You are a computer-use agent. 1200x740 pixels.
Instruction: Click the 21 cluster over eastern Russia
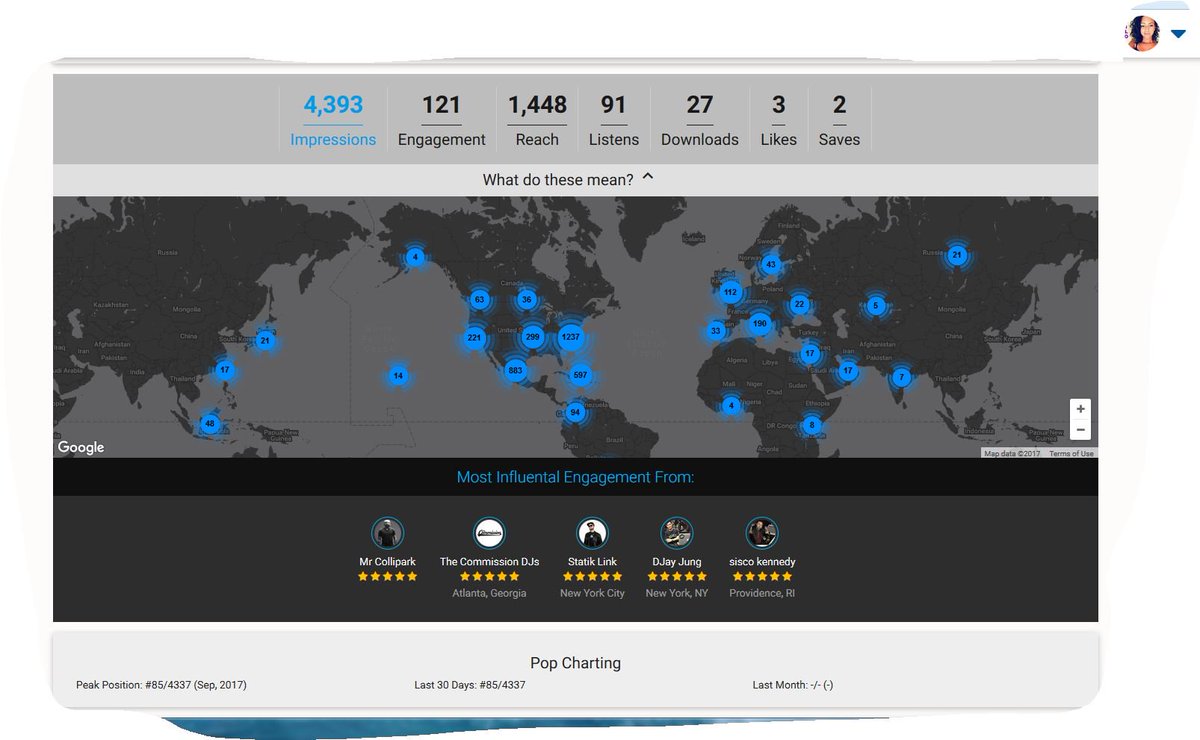pyautogui.click(x=957, y=255)
